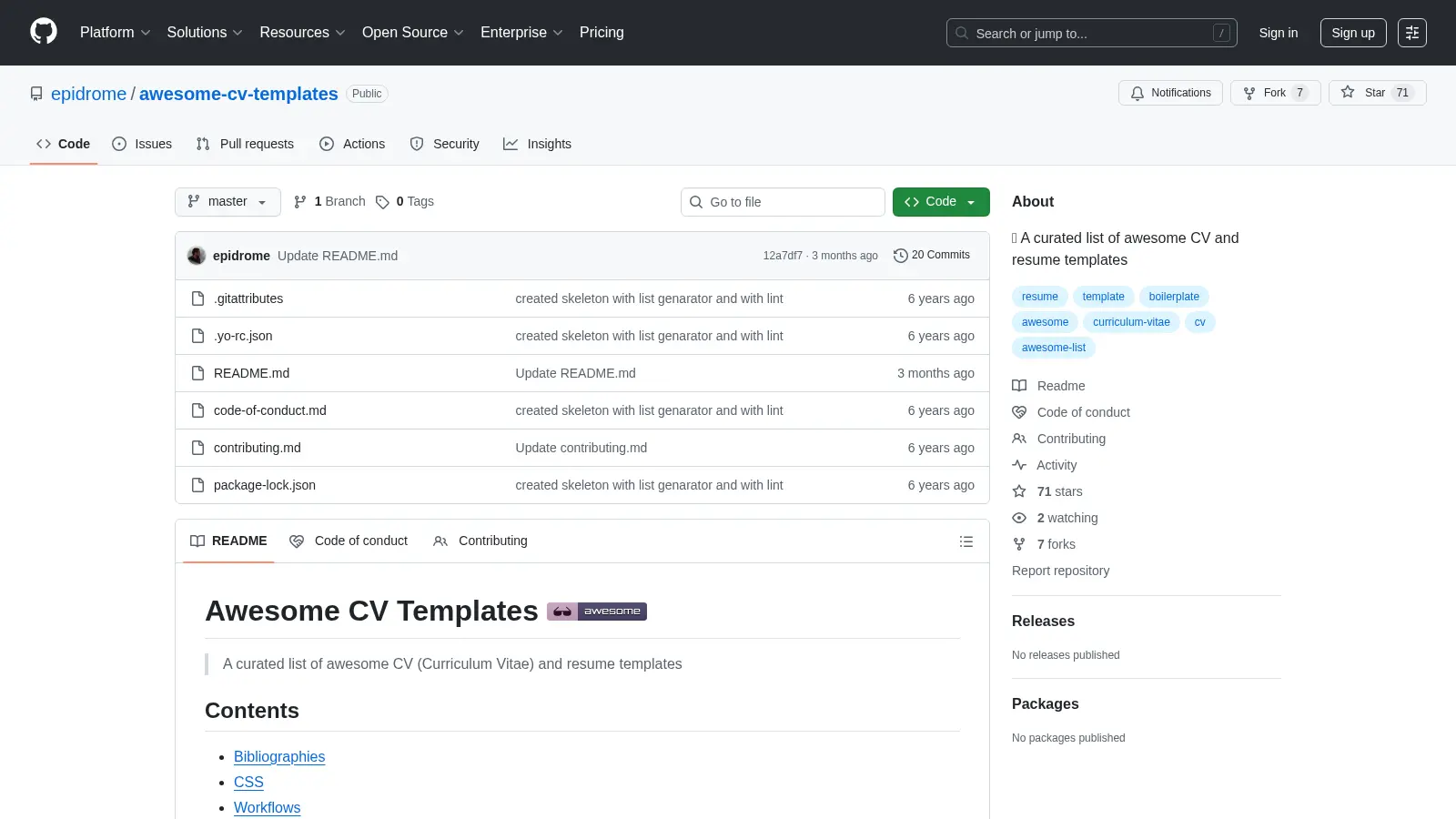The width and height of the screenshot is (1456, 819).
Task: Select the Contributing tab in README panel
Action: pos(480,541)
